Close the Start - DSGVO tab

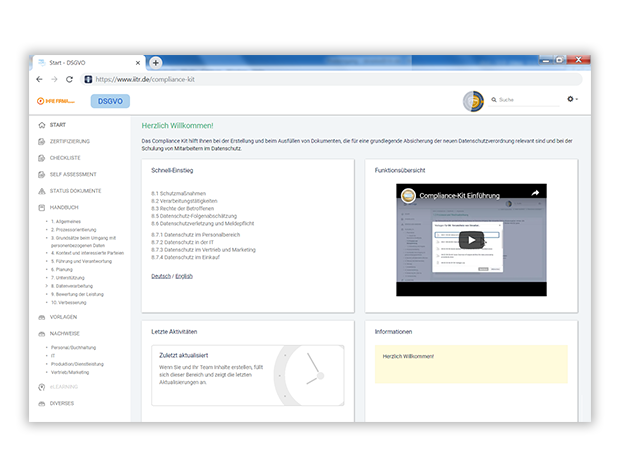pos(138,63)
